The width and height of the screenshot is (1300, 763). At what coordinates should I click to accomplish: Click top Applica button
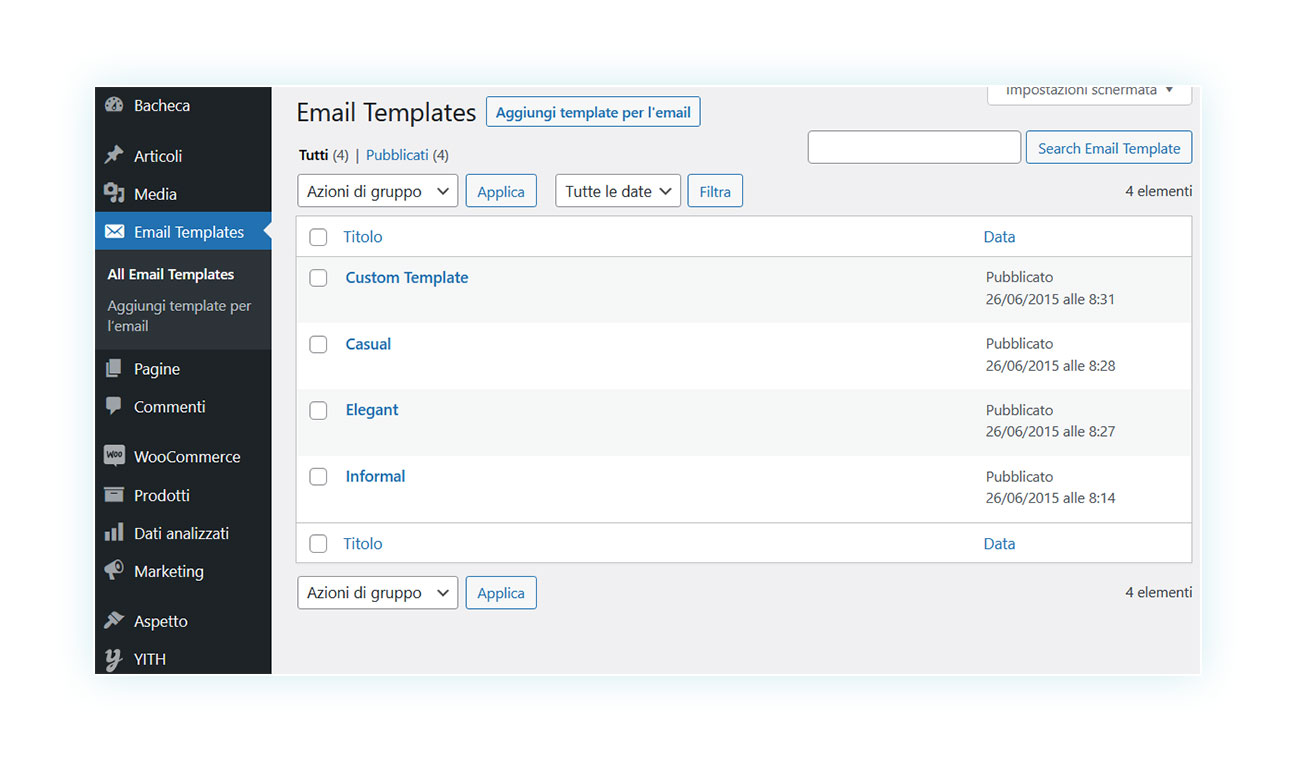[x=501, y=191]
